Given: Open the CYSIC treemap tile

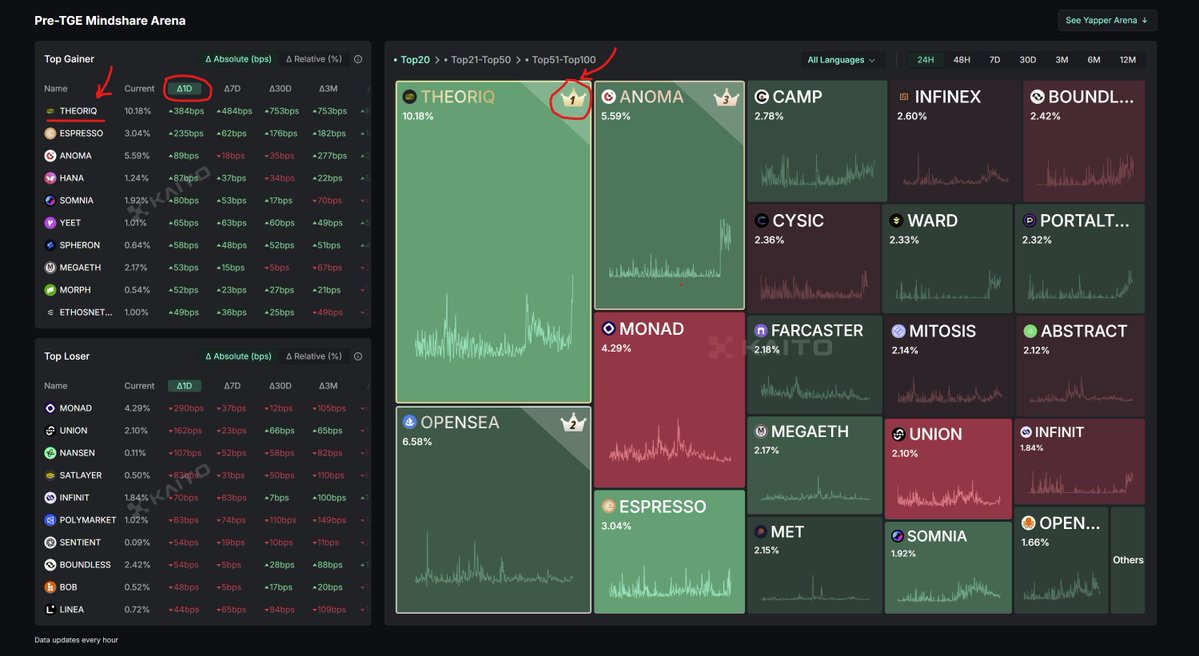Looking at the screenshot, I should pos(814,258).
